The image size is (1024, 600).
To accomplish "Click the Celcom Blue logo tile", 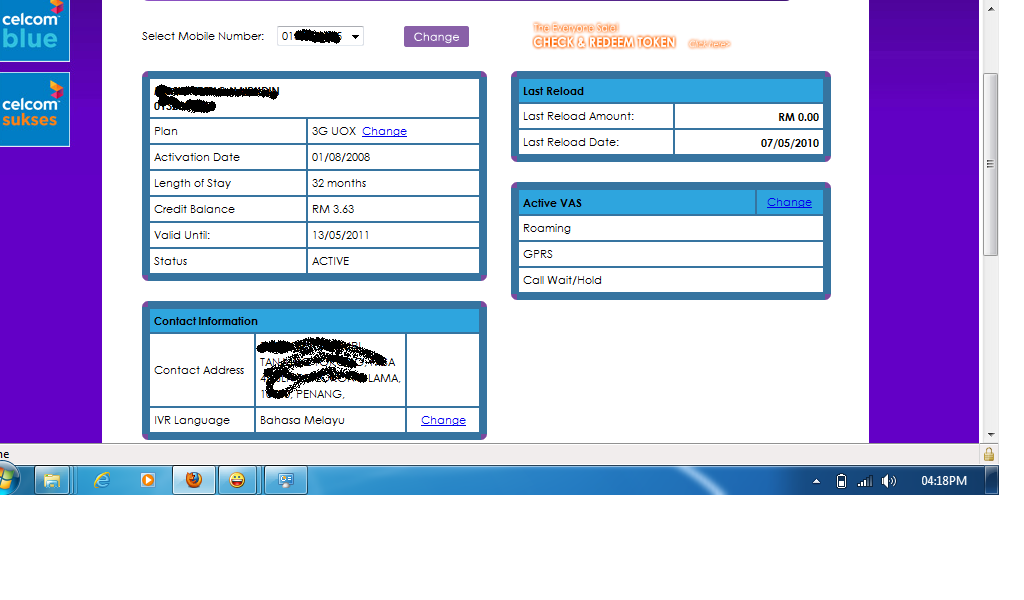I will (34, 30).
